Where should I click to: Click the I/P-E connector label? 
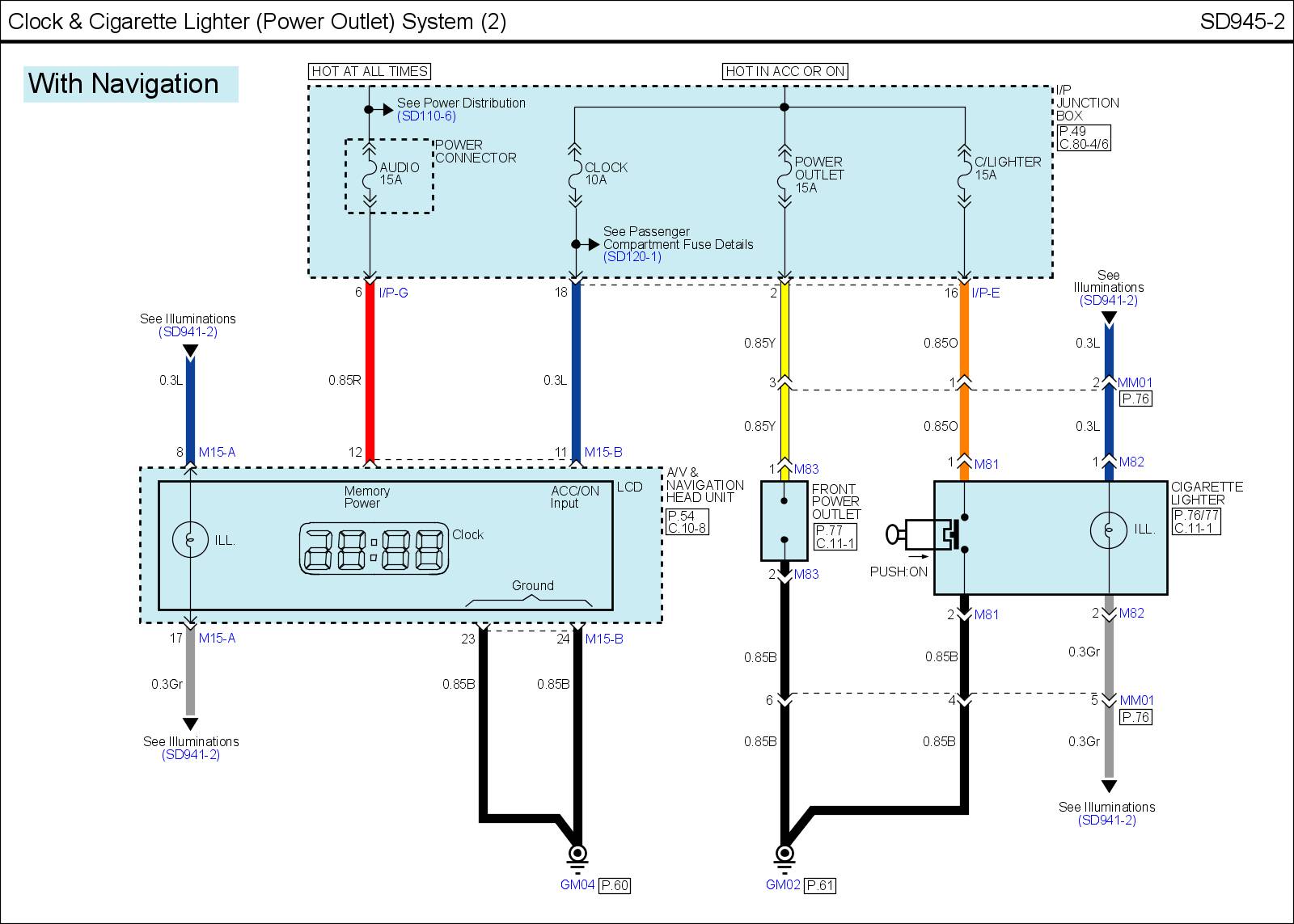(985, 293)
